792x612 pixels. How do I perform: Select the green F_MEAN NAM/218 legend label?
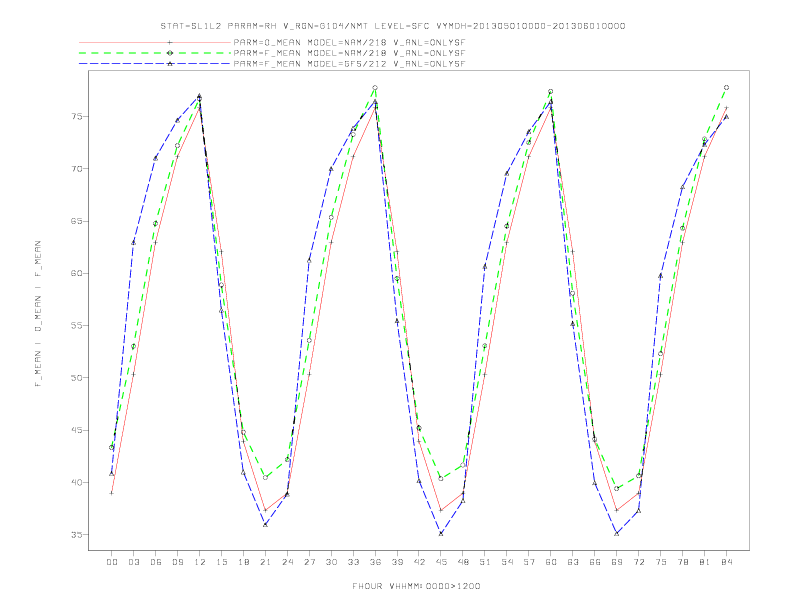coord(349,53)
